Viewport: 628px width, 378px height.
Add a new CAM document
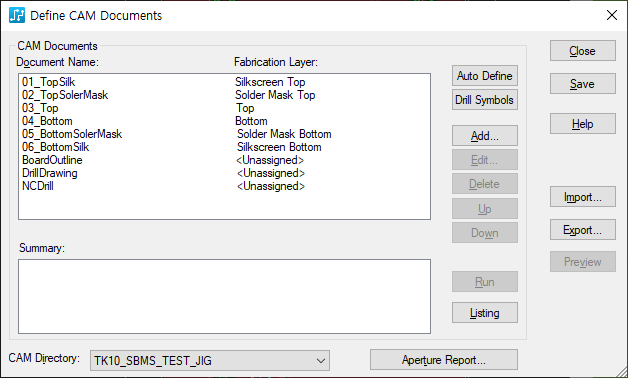pyautogui.click(x=485, y=136)
